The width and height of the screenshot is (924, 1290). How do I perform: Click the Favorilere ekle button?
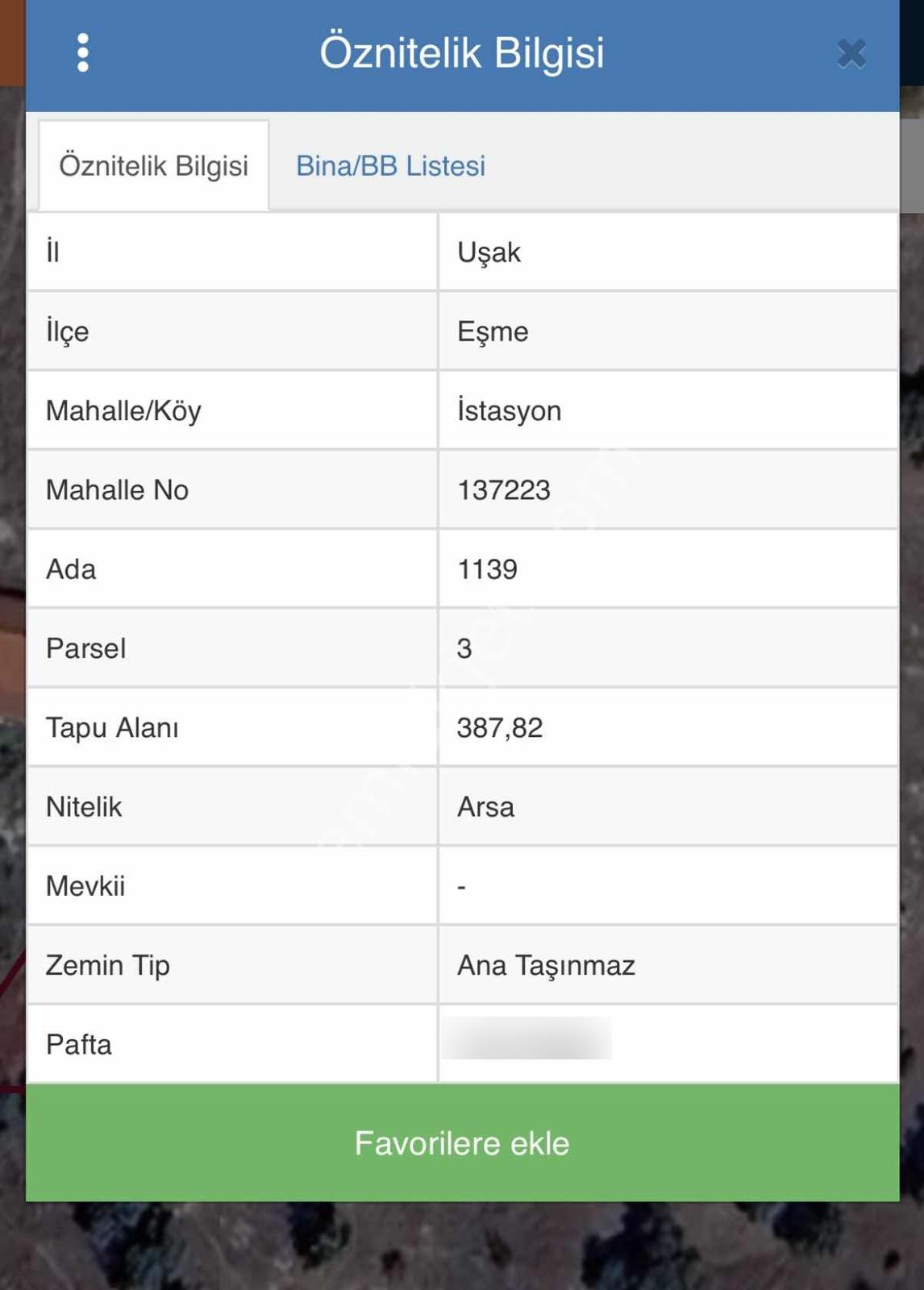[462, 1142]
